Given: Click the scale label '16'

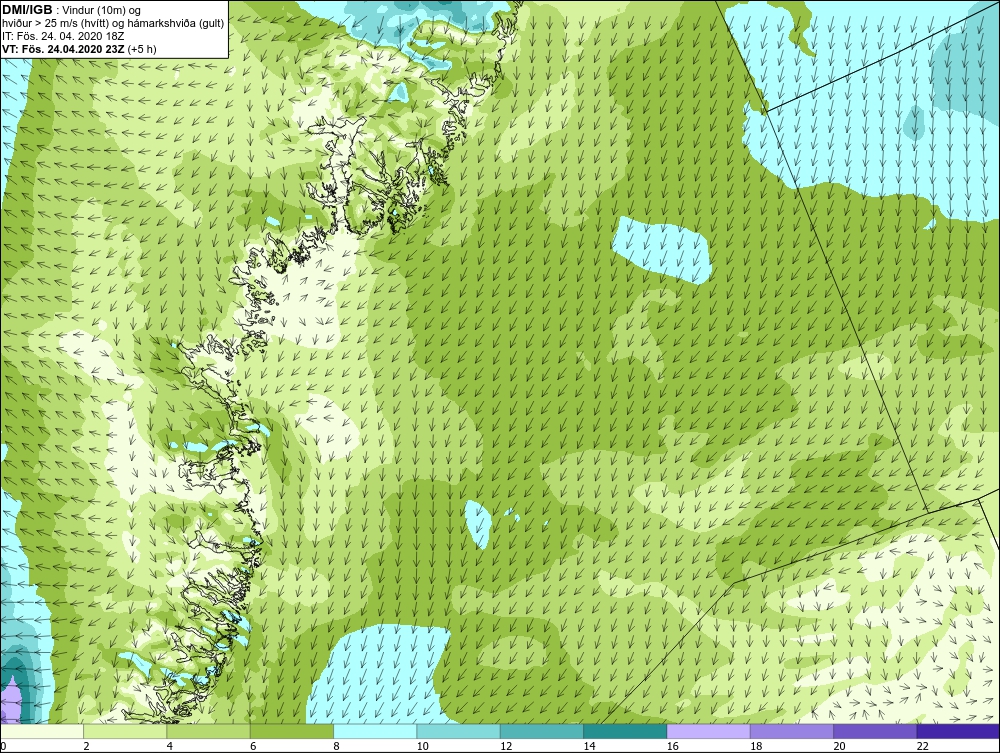Looking at the screenshot, I should pos(673,747).
